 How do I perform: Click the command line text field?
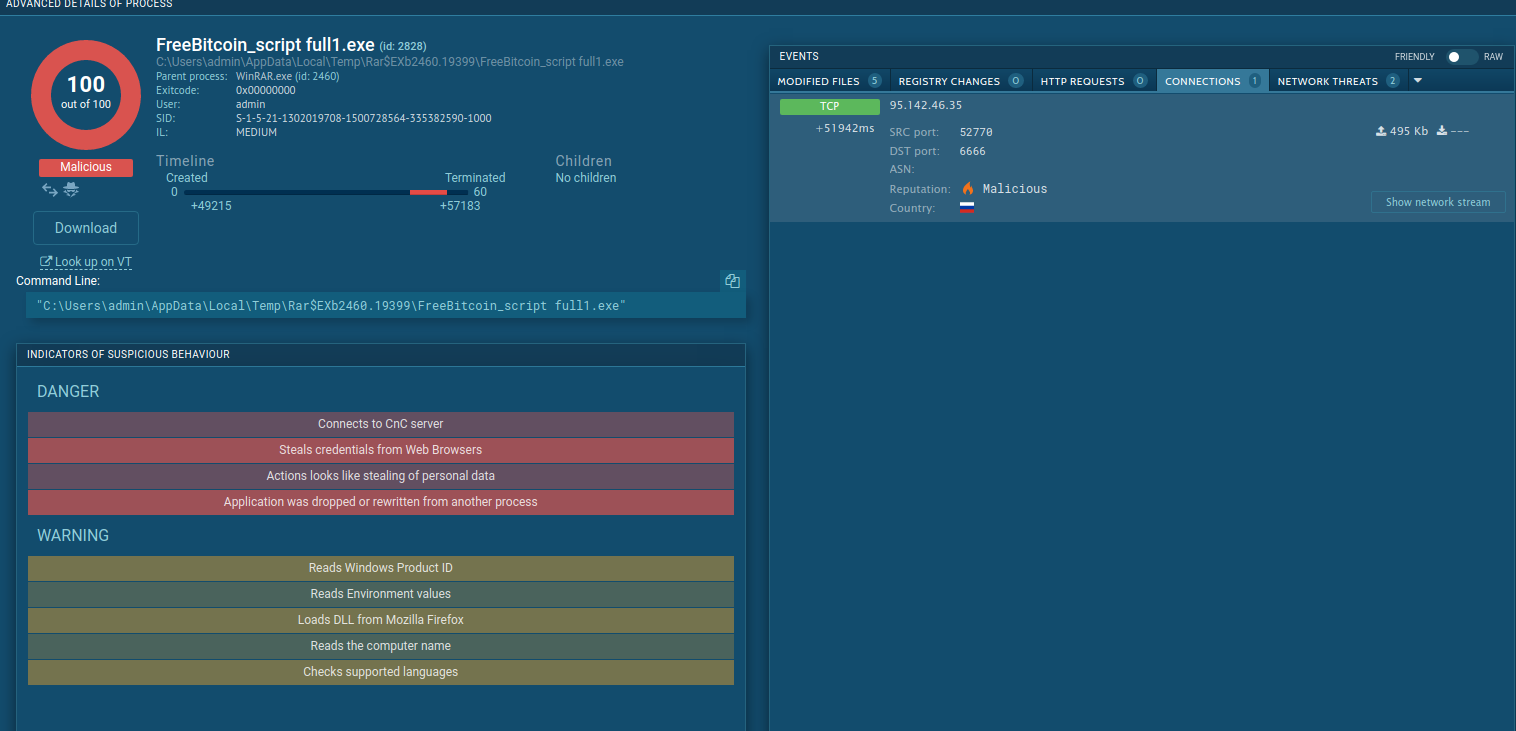pyautogui.click(x=380, y=306)
